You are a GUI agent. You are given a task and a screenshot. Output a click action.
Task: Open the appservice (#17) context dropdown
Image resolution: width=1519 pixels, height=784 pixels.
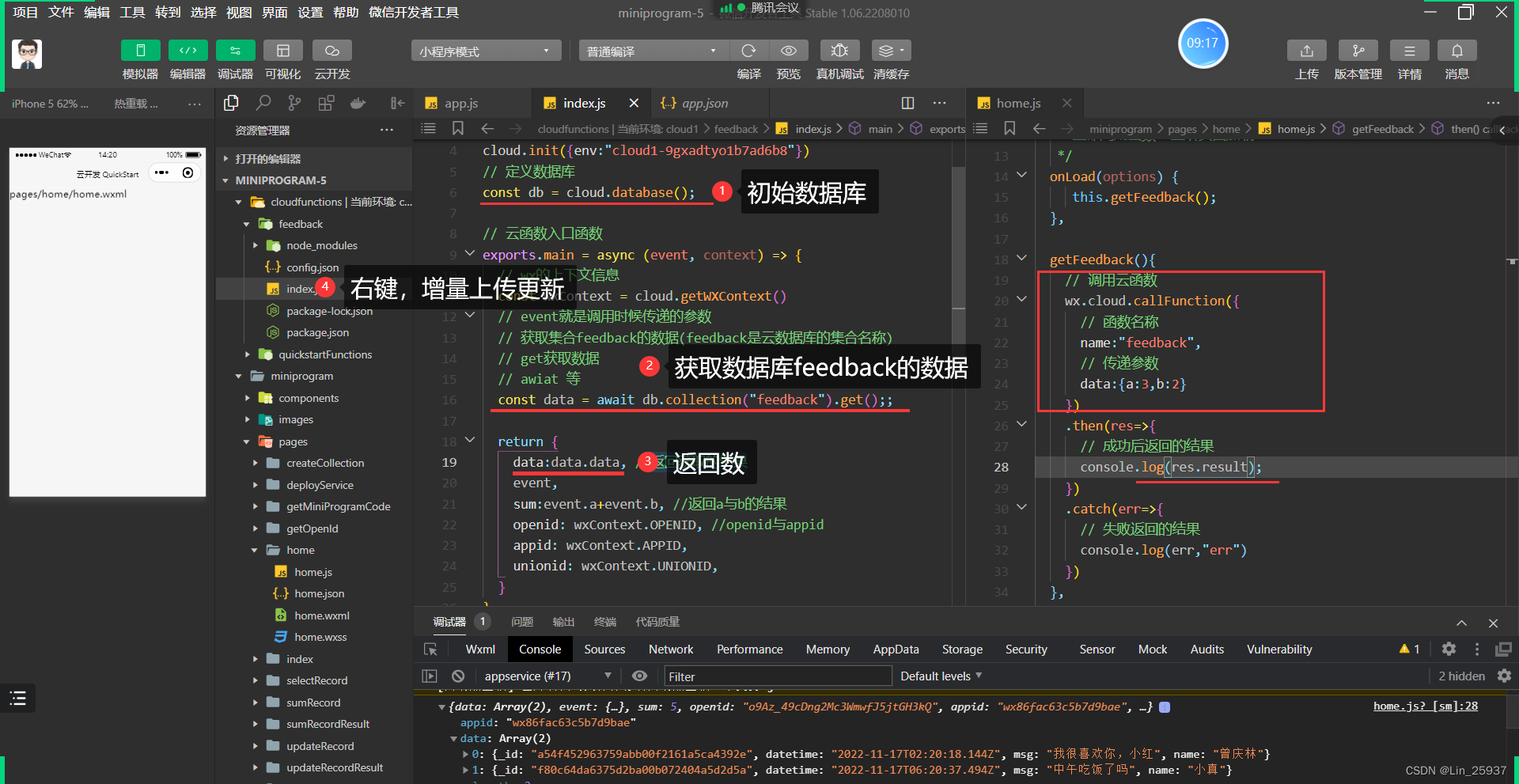[547, 676]
